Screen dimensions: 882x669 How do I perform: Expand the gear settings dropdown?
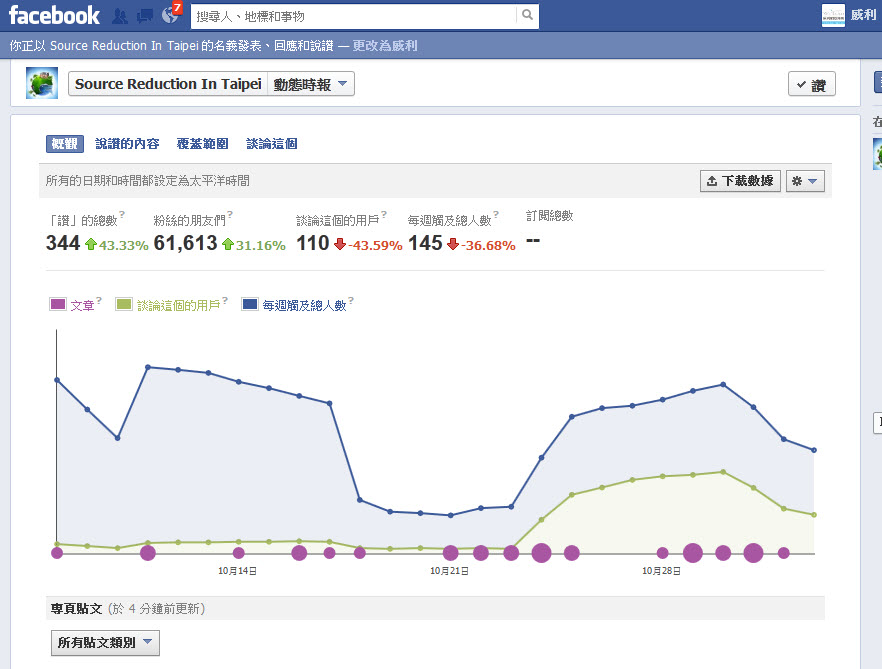[804, 181]
